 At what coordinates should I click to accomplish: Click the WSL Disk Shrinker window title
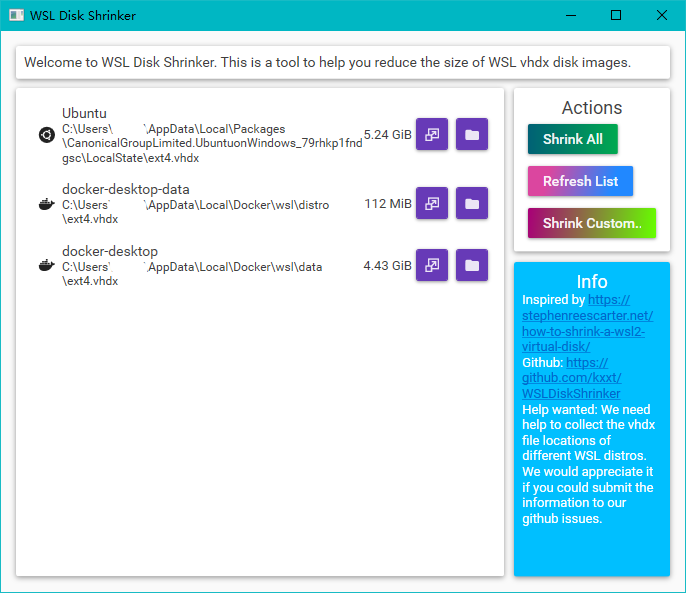pyautogui.click(x=83, y=16)
